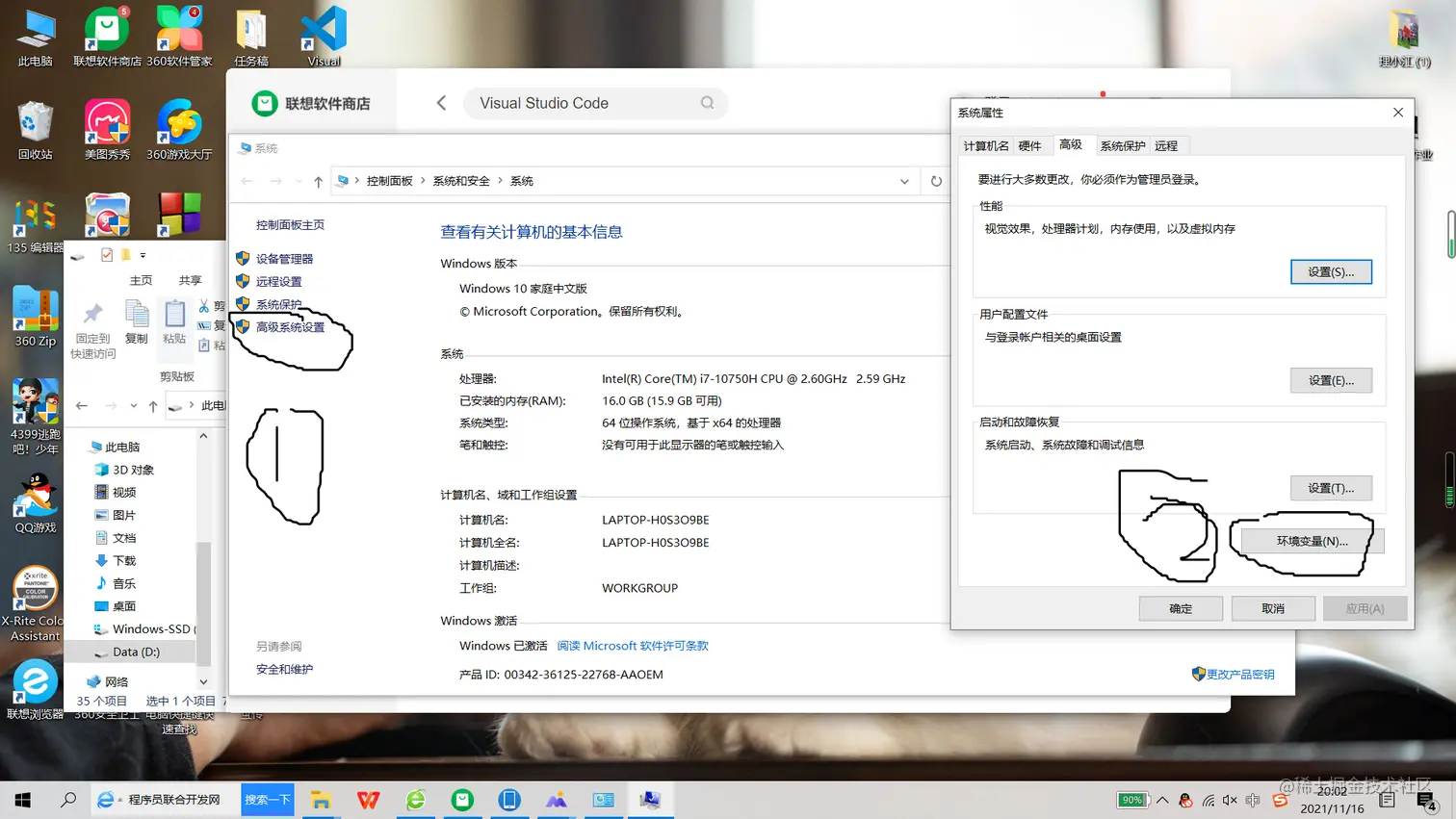Screen dimensions: 1456x819
Task: Click 控制面板 in the address breadcrumb
Action: pyautogui.click(x=389, y=181)
